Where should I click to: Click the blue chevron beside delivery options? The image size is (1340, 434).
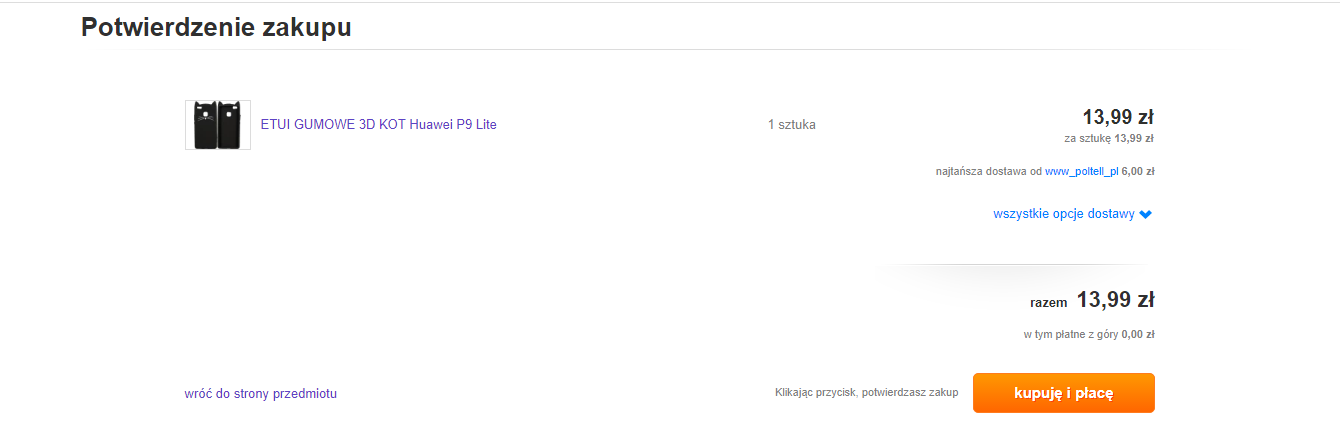pyautogui.click(x=1146, y=214)
